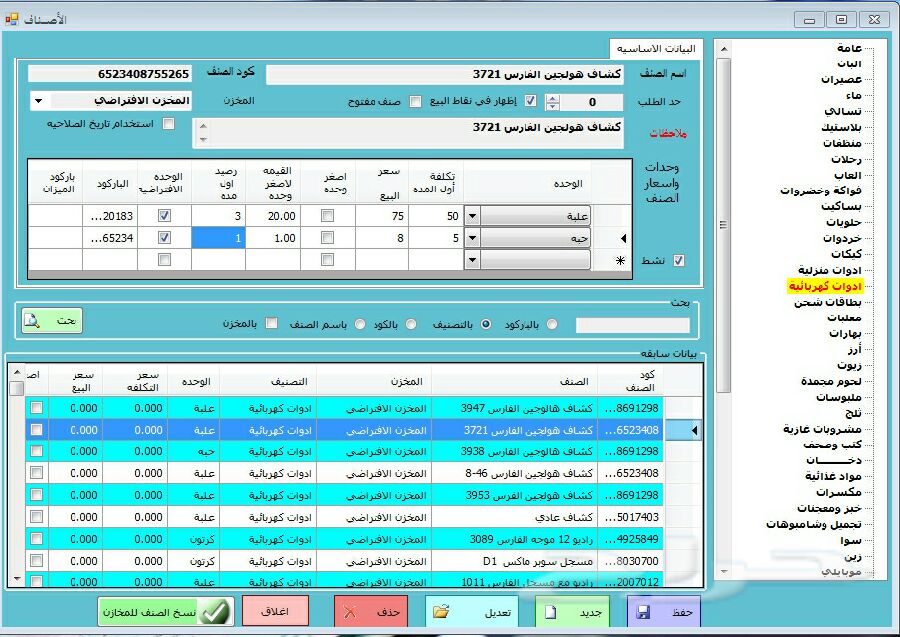Click the delete button حذف

pos(371,612)
